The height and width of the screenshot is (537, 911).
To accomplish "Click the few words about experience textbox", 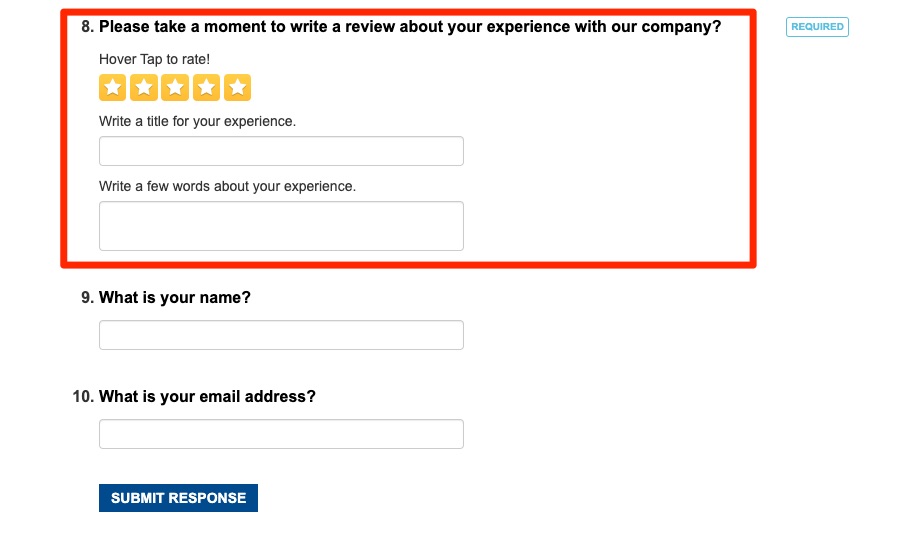I will (281, 226).
